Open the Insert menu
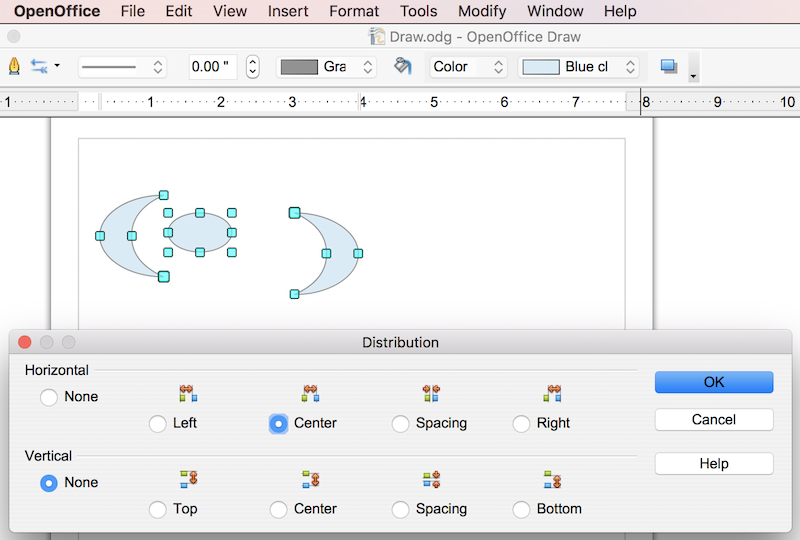The width and height of the screenshot is (800, 540). point(288,11)
